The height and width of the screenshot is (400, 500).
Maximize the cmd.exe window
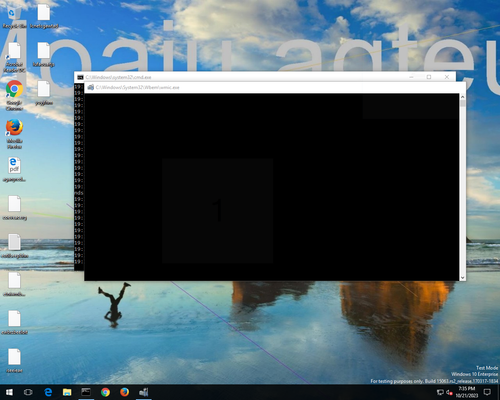429,77
